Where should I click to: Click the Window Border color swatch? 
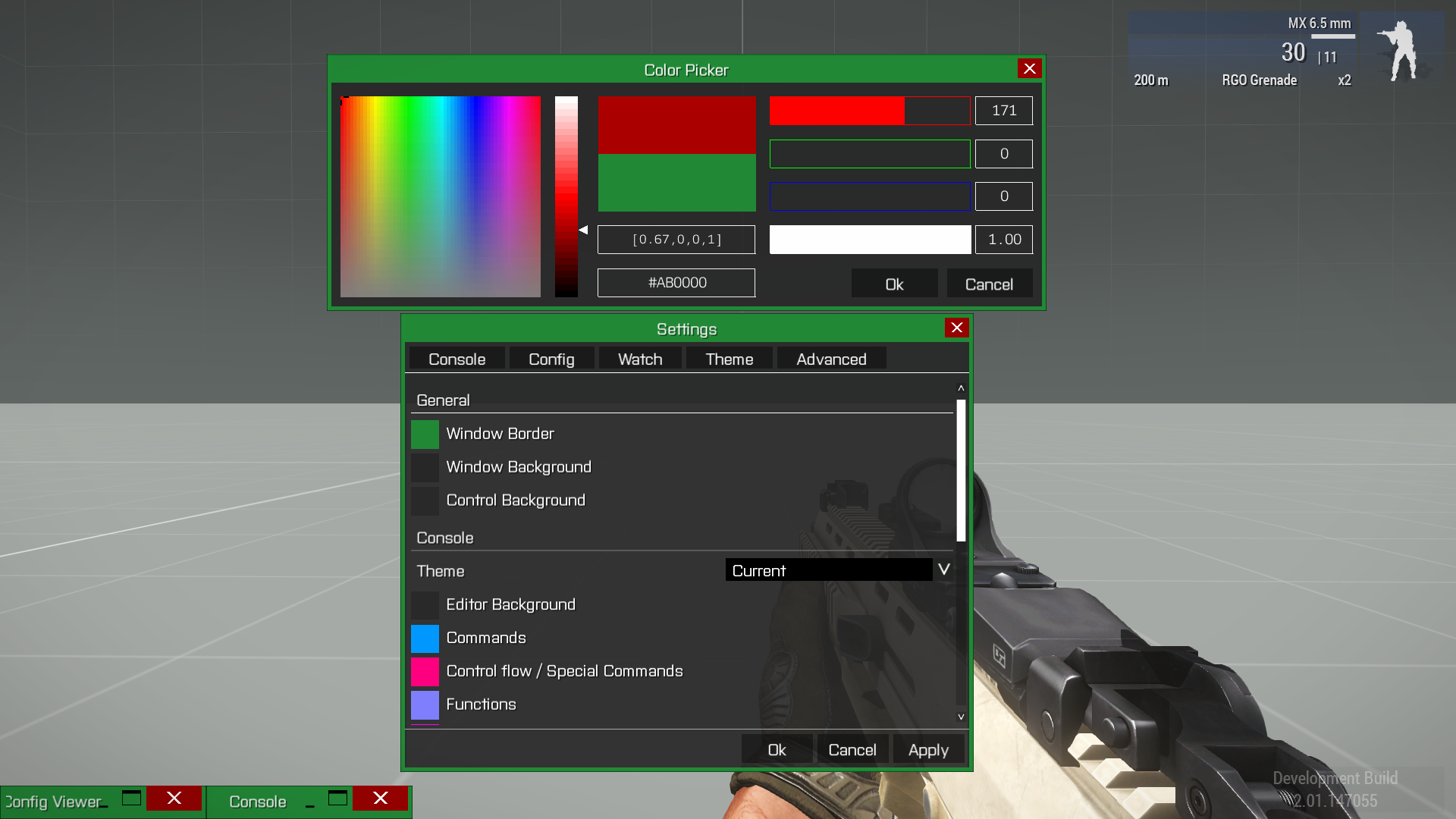click(425, 435)
